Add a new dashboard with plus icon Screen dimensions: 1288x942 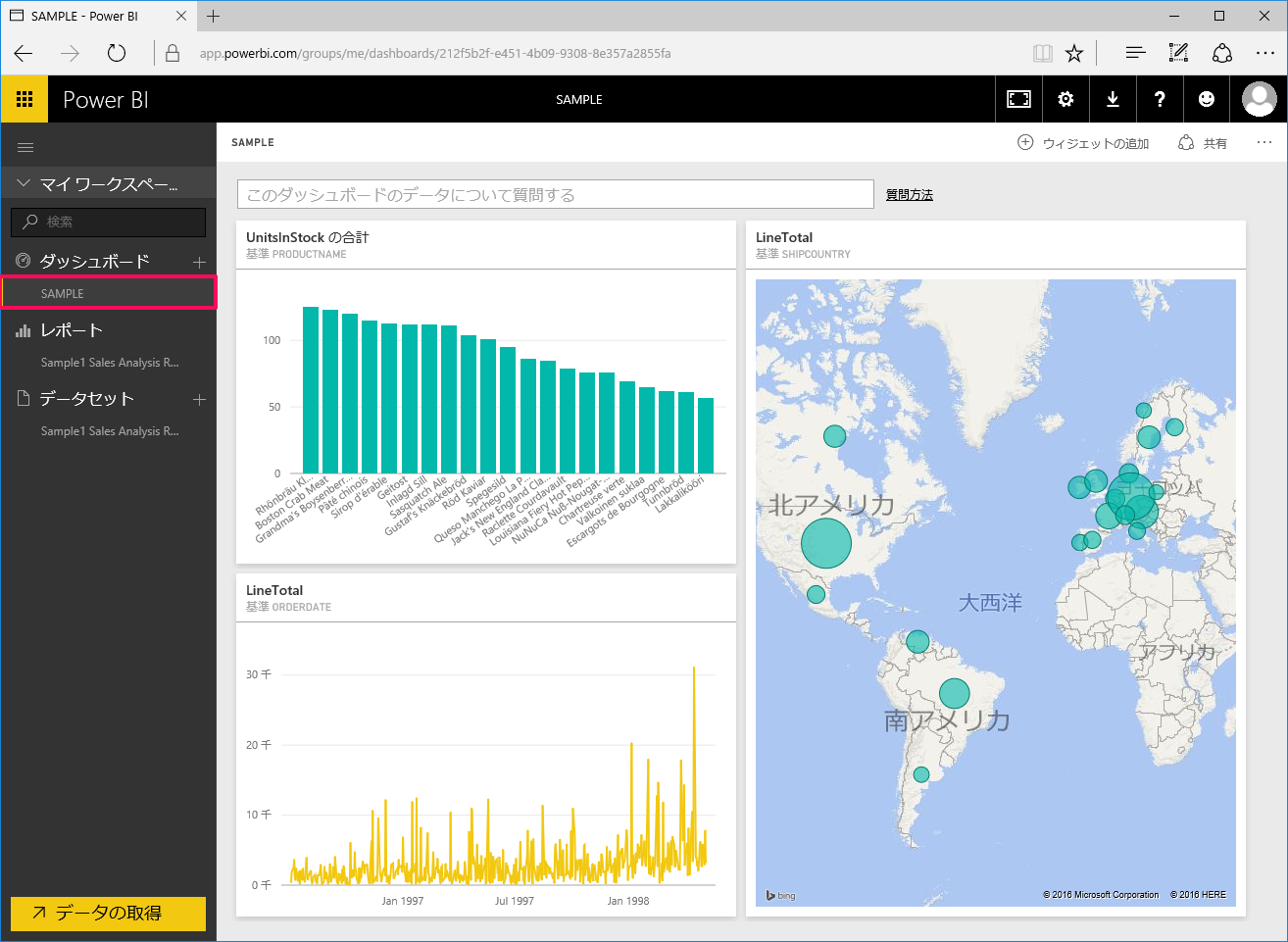point(199,262)
